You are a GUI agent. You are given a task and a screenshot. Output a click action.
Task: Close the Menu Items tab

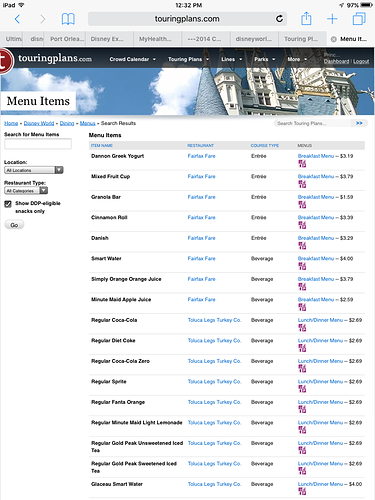333,39
